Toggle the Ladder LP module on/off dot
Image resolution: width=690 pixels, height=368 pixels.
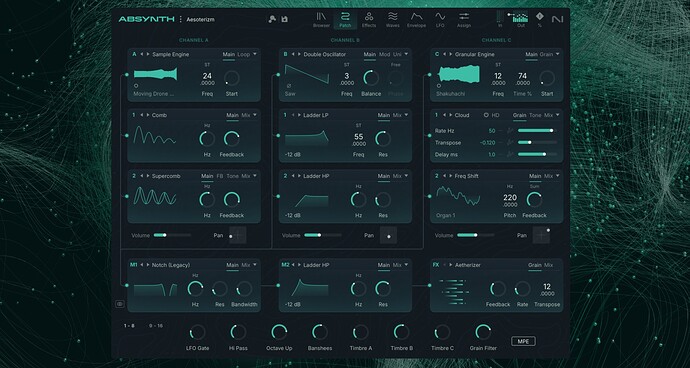coord(278,136)
